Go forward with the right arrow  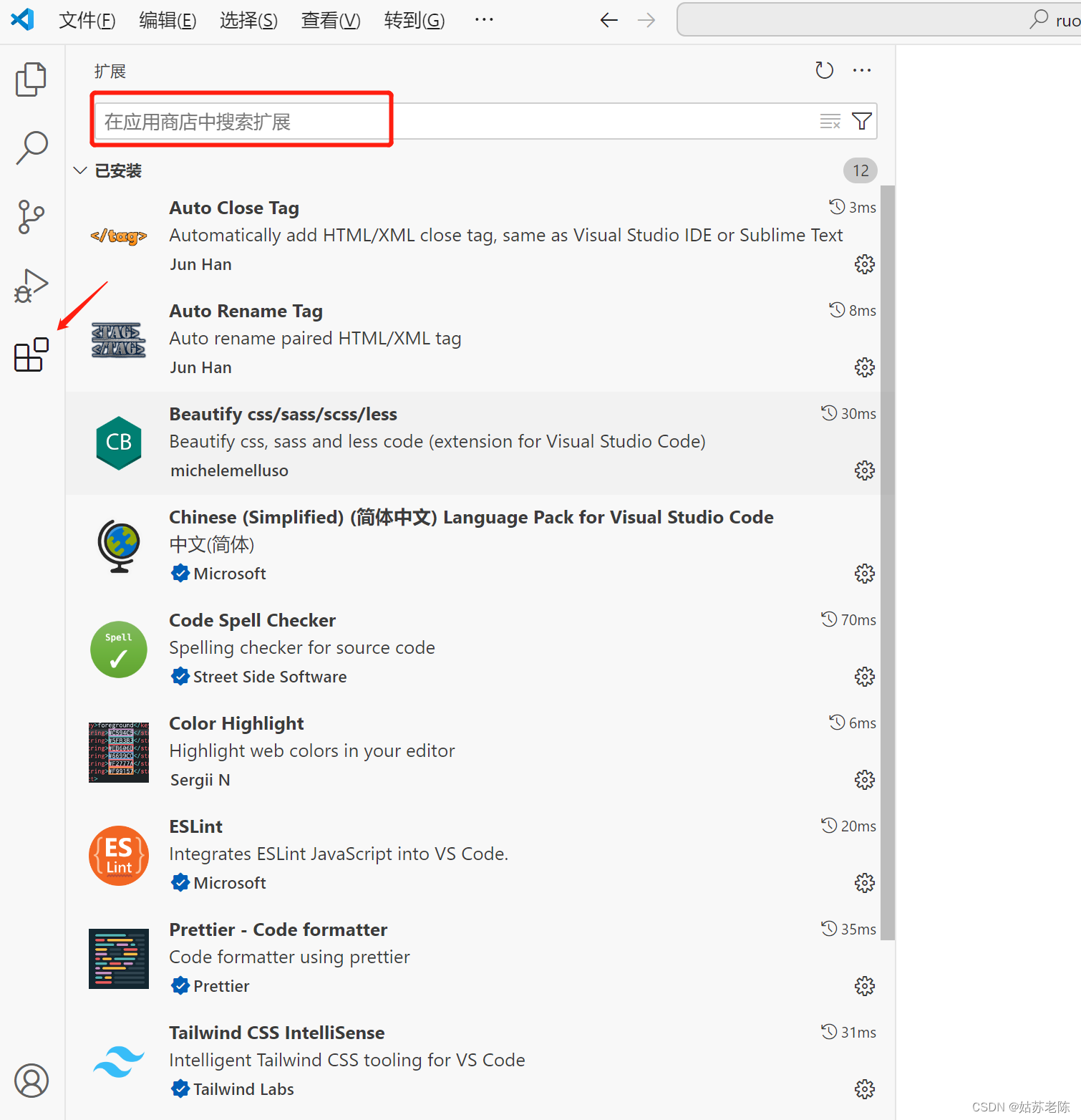pos(646,20)
